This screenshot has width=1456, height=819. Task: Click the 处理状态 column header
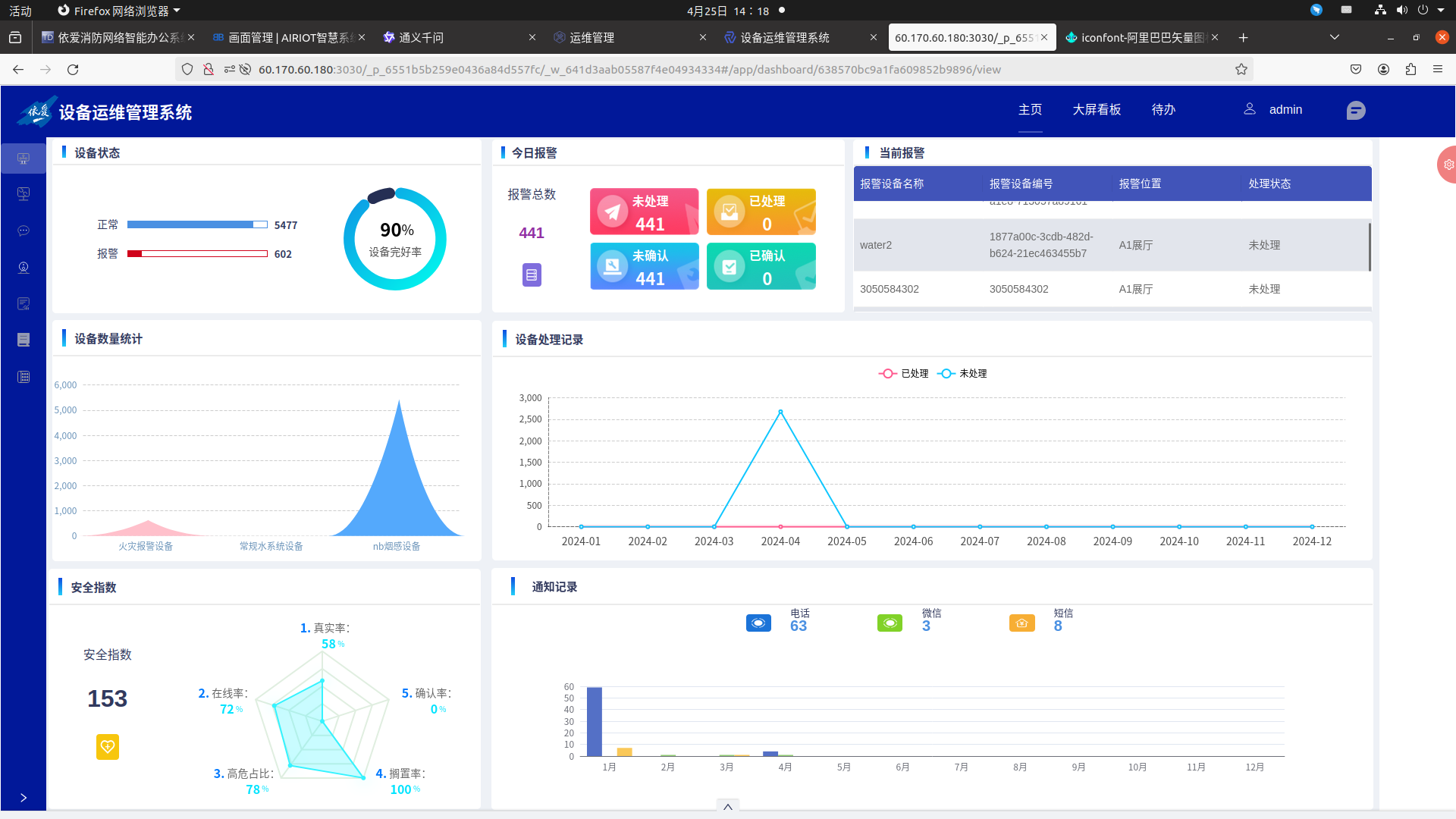[1269, 184]
